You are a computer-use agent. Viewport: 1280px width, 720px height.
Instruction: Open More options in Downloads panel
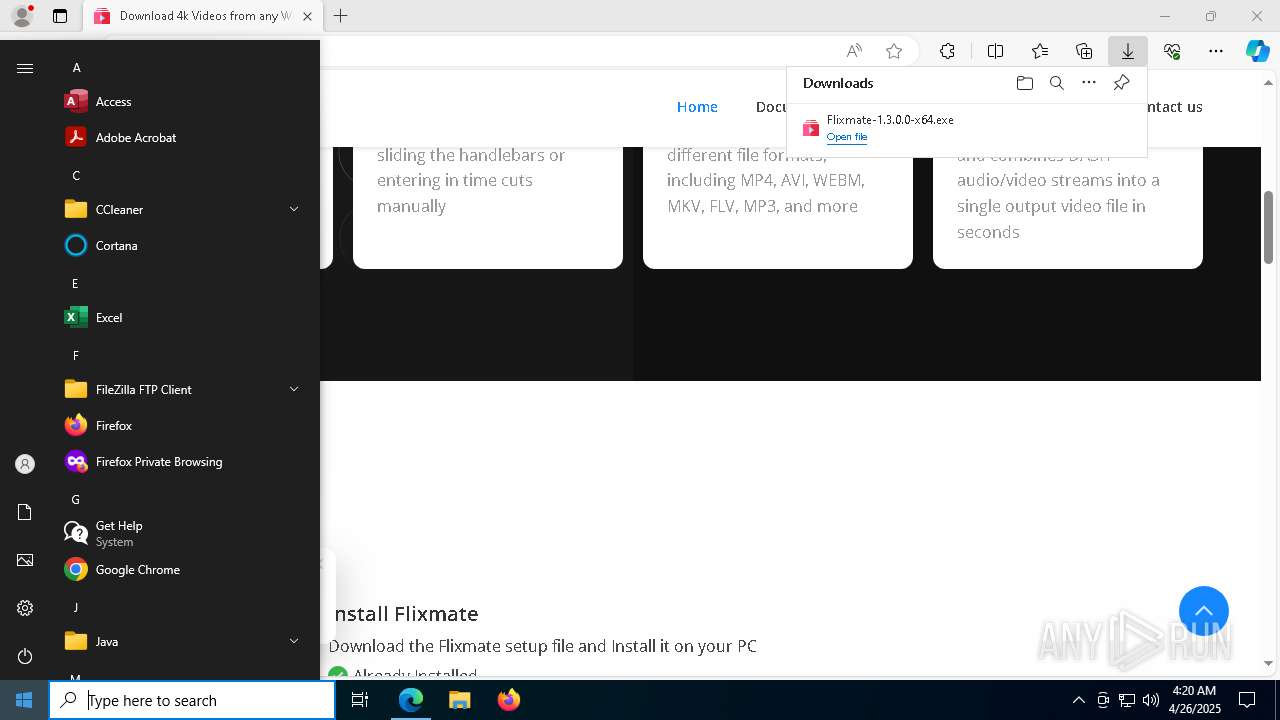[1089, 83]
